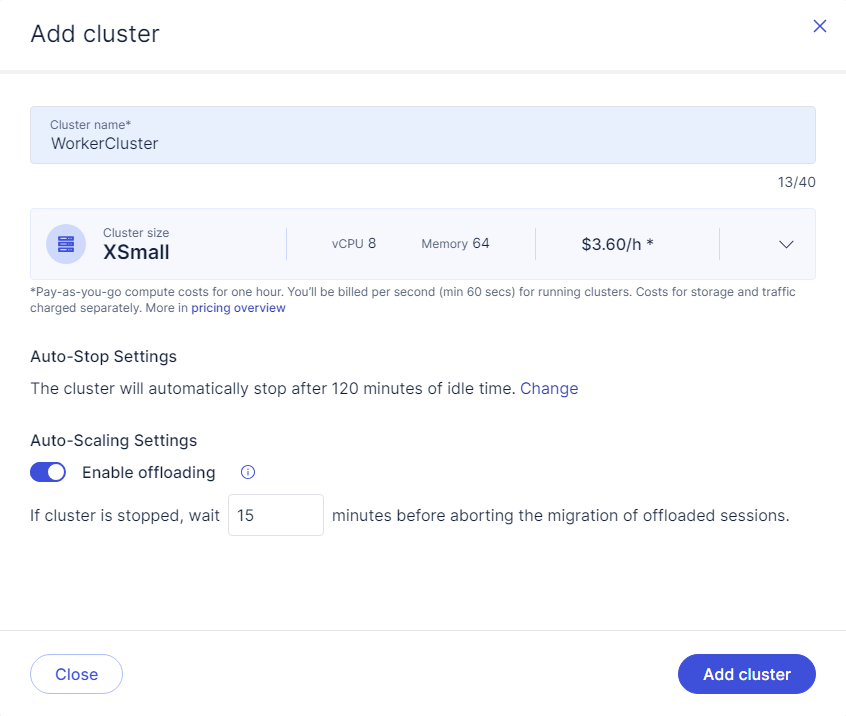
Task: Select the XSmall cluster size label
Action: pyautogui.click(x=136, y=253)
